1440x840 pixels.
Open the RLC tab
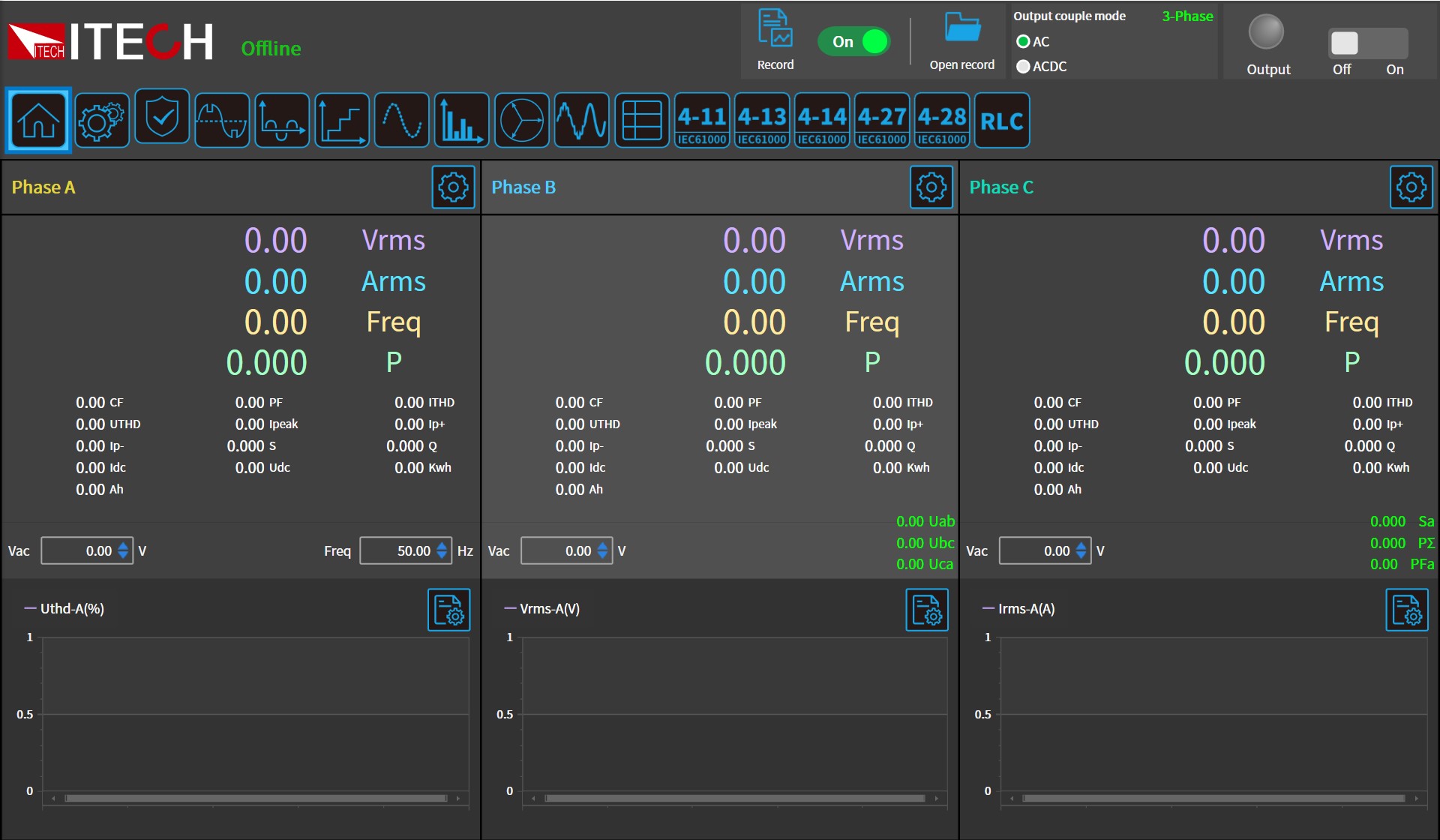click(1001, 121)
